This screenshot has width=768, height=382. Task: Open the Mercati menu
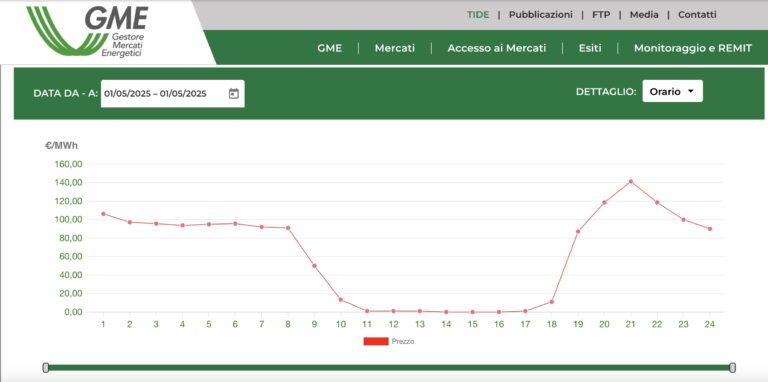pos(395,48)
